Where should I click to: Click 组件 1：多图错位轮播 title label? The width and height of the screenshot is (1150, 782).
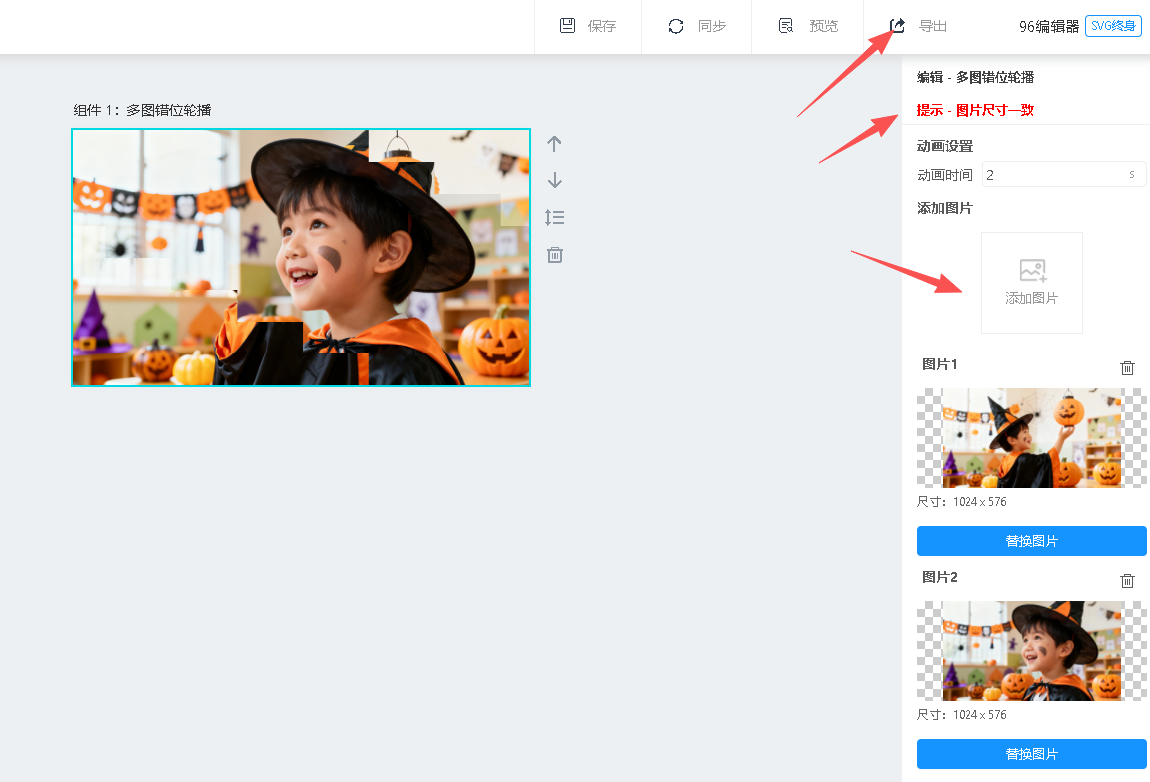tap(142, 110)
